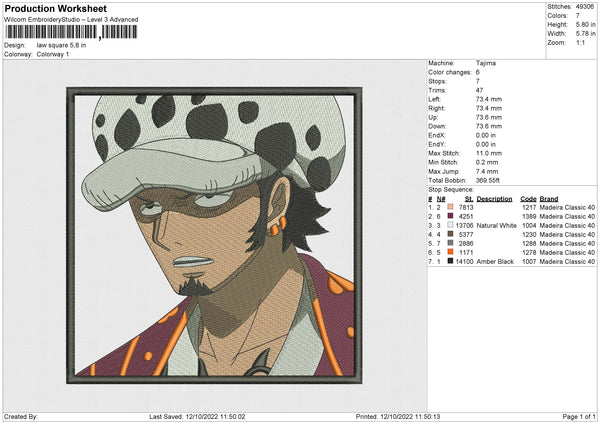Click the 'Color changes:' label
This screenshot has width=600, height=424.
click(450, 72)
